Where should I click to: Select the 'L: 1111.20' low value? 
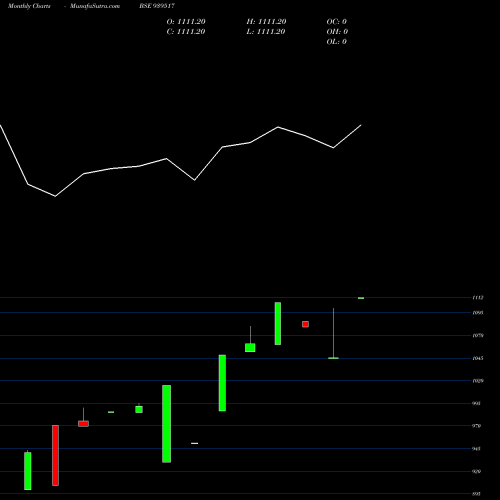tap(266, 32)
